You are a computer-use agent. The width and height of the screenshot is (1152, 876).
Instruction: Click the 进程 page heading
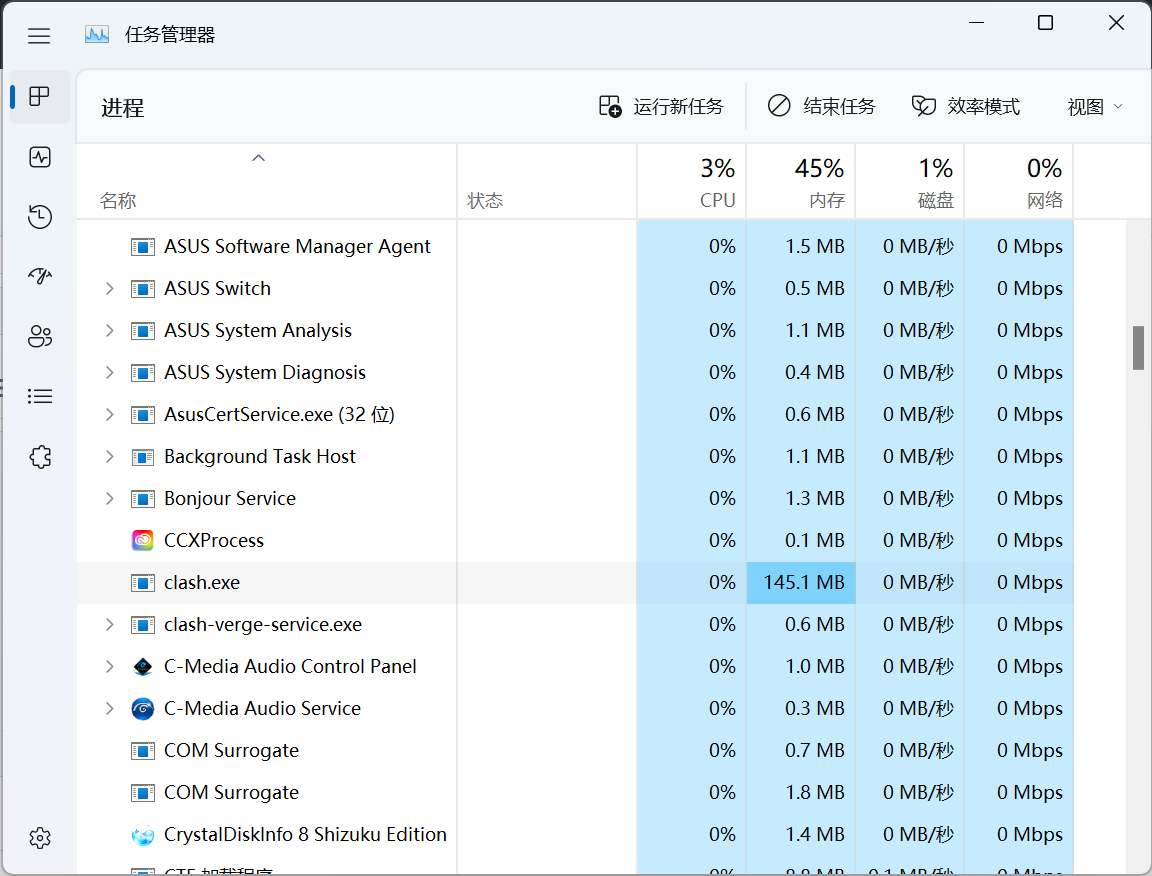click(123, 108)
